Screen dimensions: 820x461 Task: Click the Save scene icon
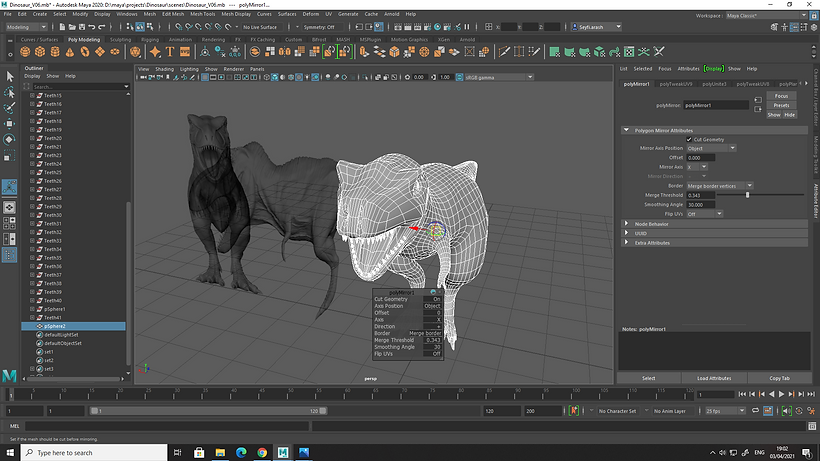click(x=82, y=27)
